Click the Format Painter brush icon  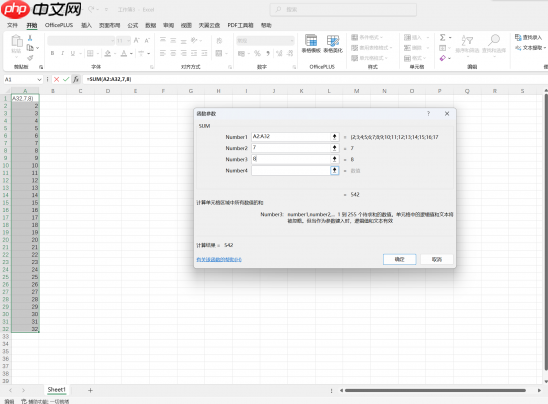pyautogui.click(x=30, y=57)
